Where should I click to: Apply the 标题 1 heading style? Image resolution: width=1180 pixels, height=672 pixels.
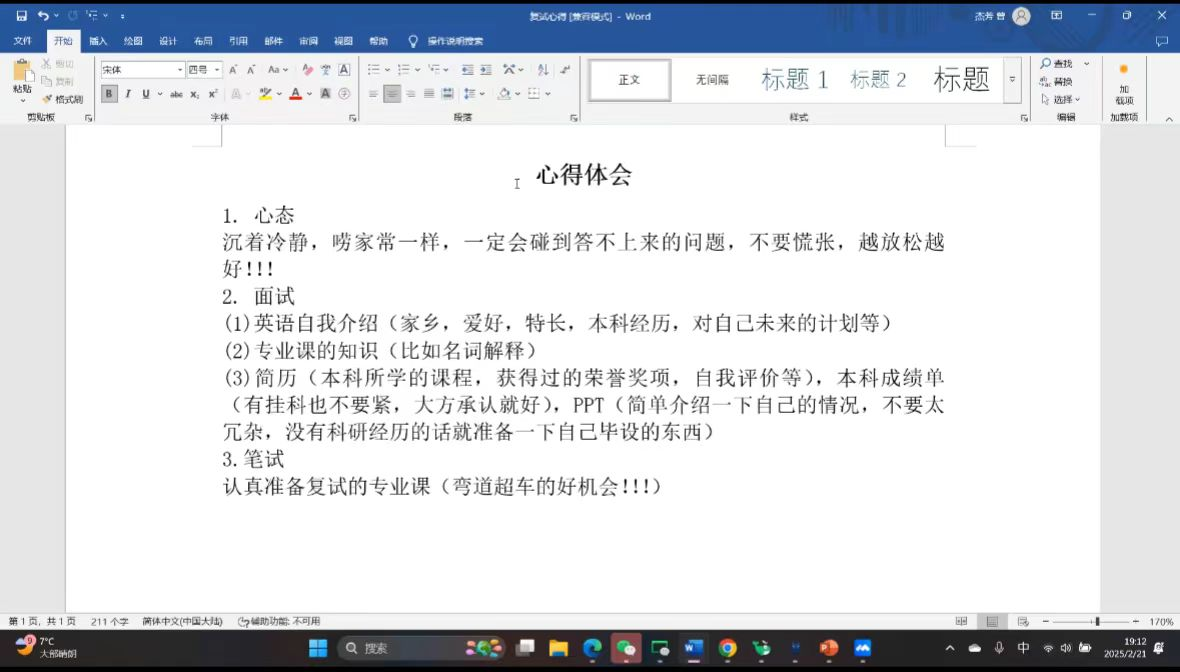pos(794,80)
